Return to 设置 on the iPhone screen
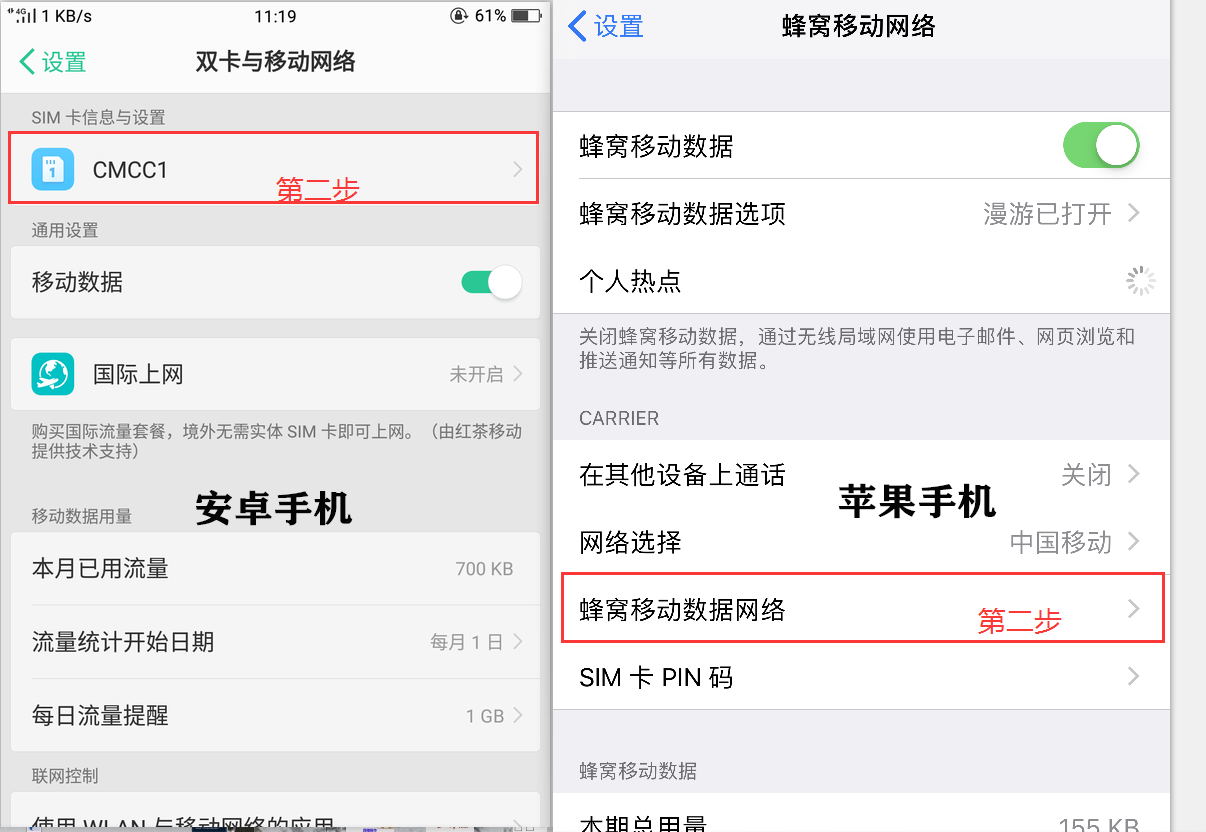This screenshot has height=832, width=1206. pyautogui.click(x=605, y=25)
